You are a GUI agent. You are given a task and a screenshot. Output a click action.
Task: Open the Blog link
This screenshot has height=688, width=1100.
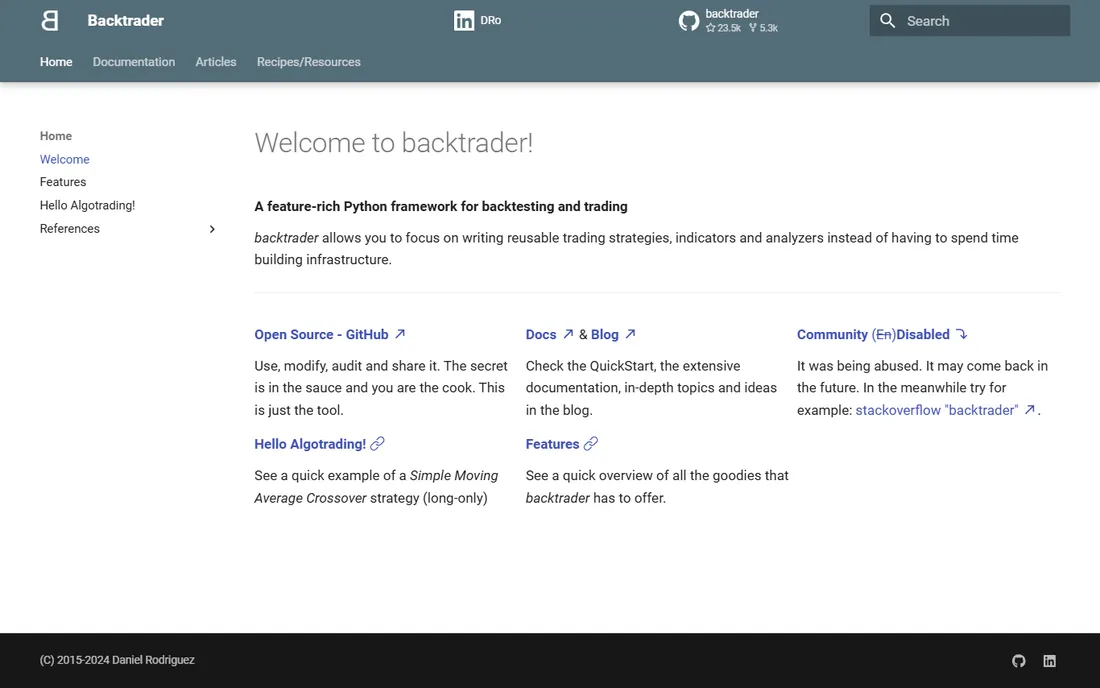pos(605,335)
